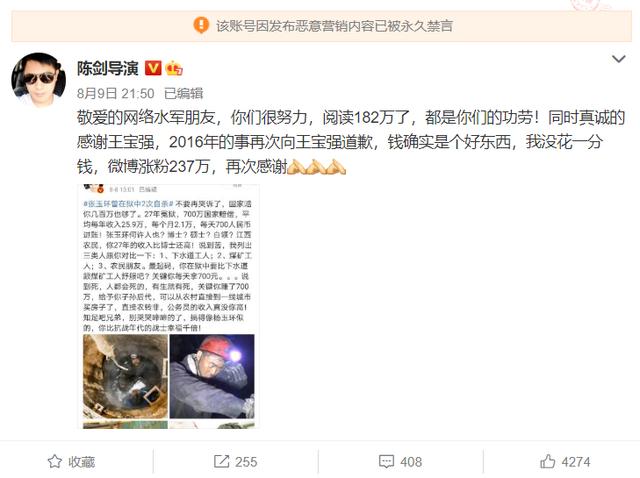Screen dimensions: 640x478
Task: Like the post with 4274 likes
Action: [565, 462]
